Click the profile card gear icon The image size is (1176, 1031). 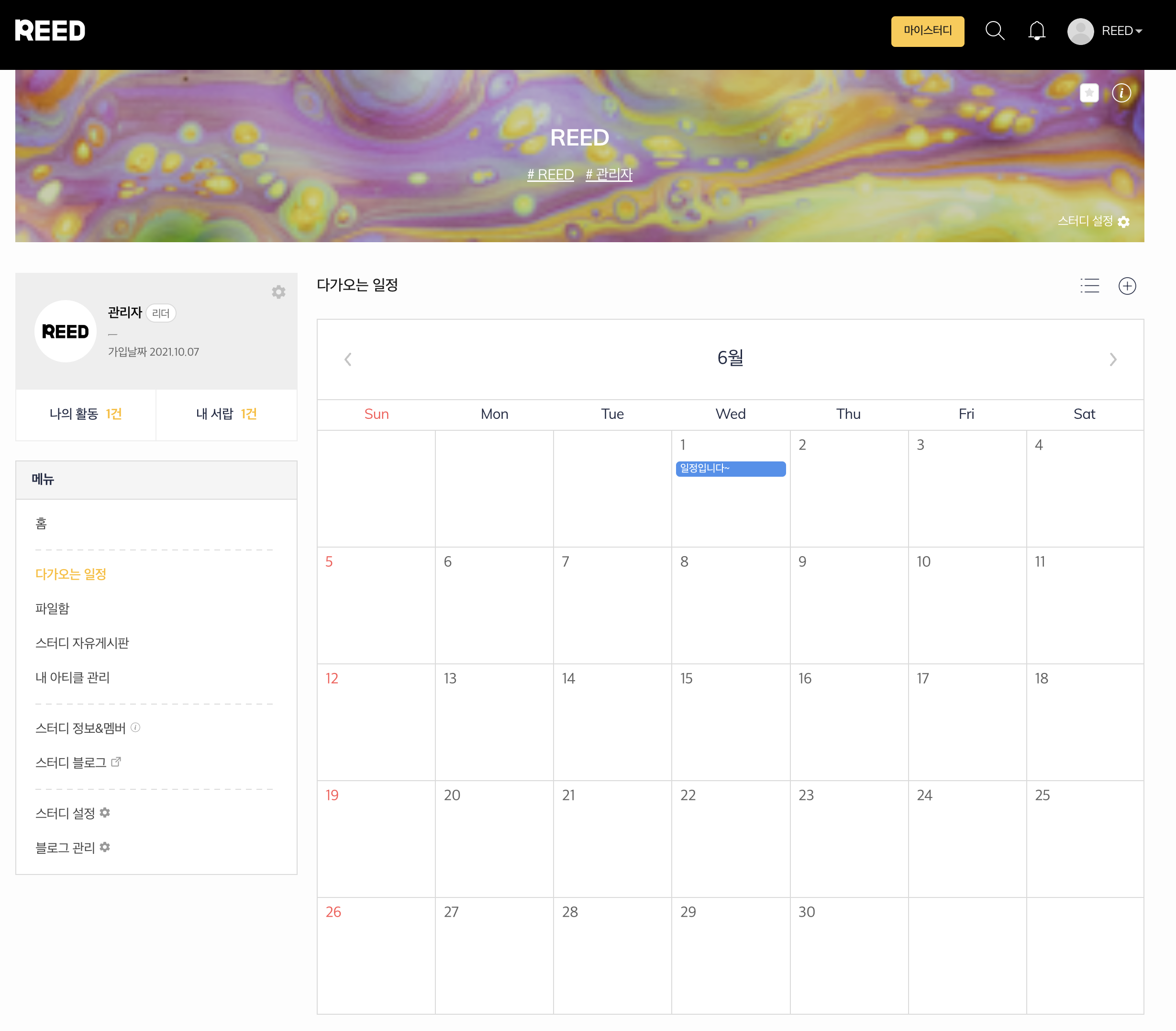click(279, 291)
